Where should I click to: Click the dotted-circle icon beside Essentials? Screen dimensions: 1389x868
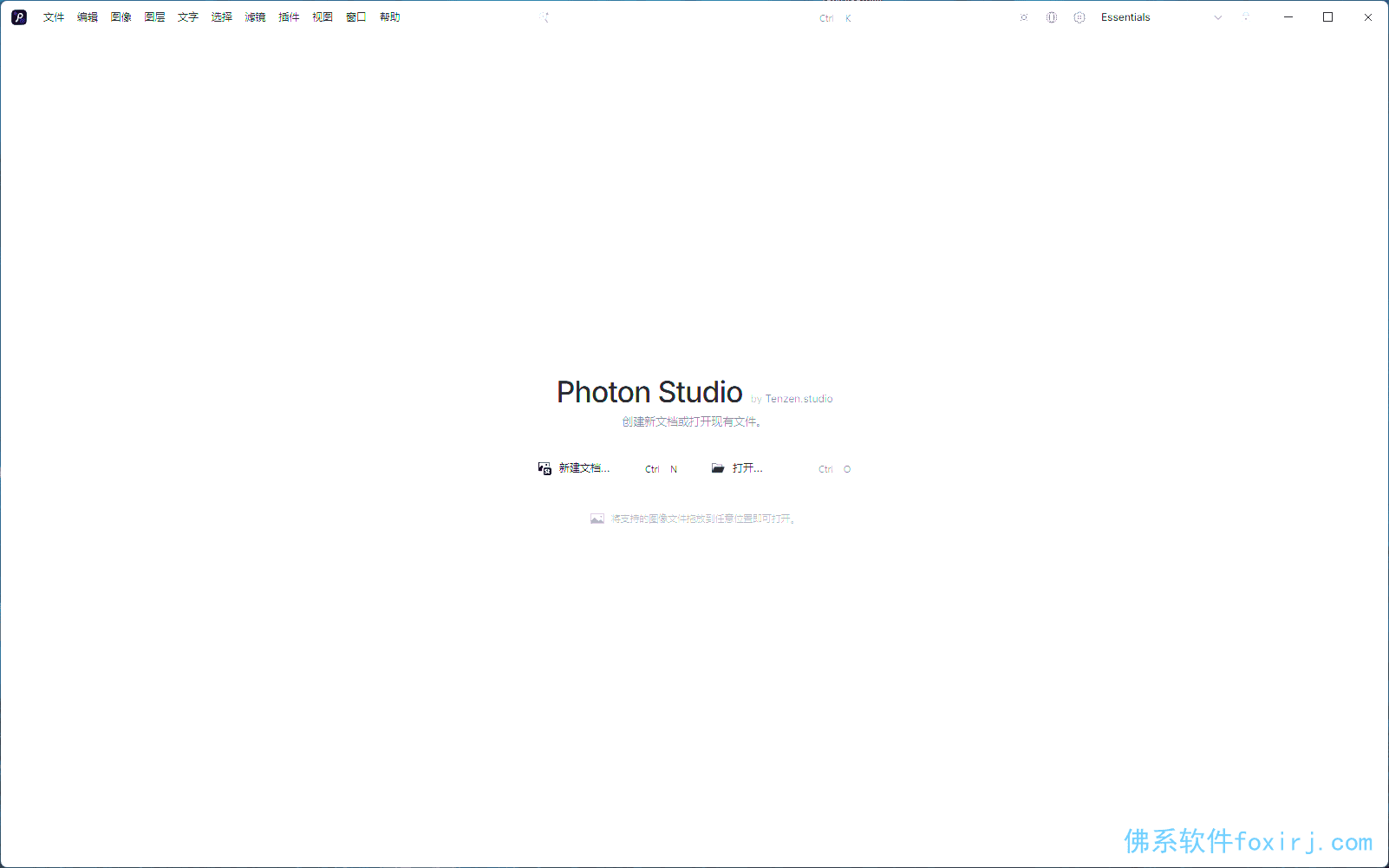pos(1079,17)
